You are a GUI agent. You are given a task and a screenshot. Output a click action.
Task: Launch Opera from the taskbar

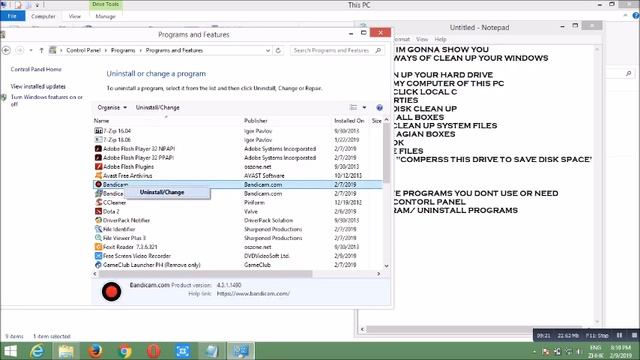pyautogui.click(x=153, y=351)
